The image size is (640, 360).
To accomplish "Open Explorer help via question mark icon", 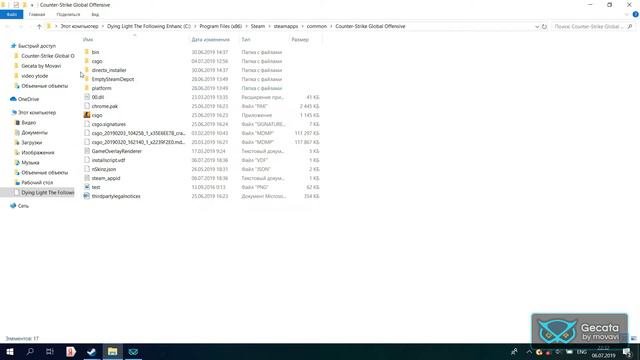I will (636, 14).
